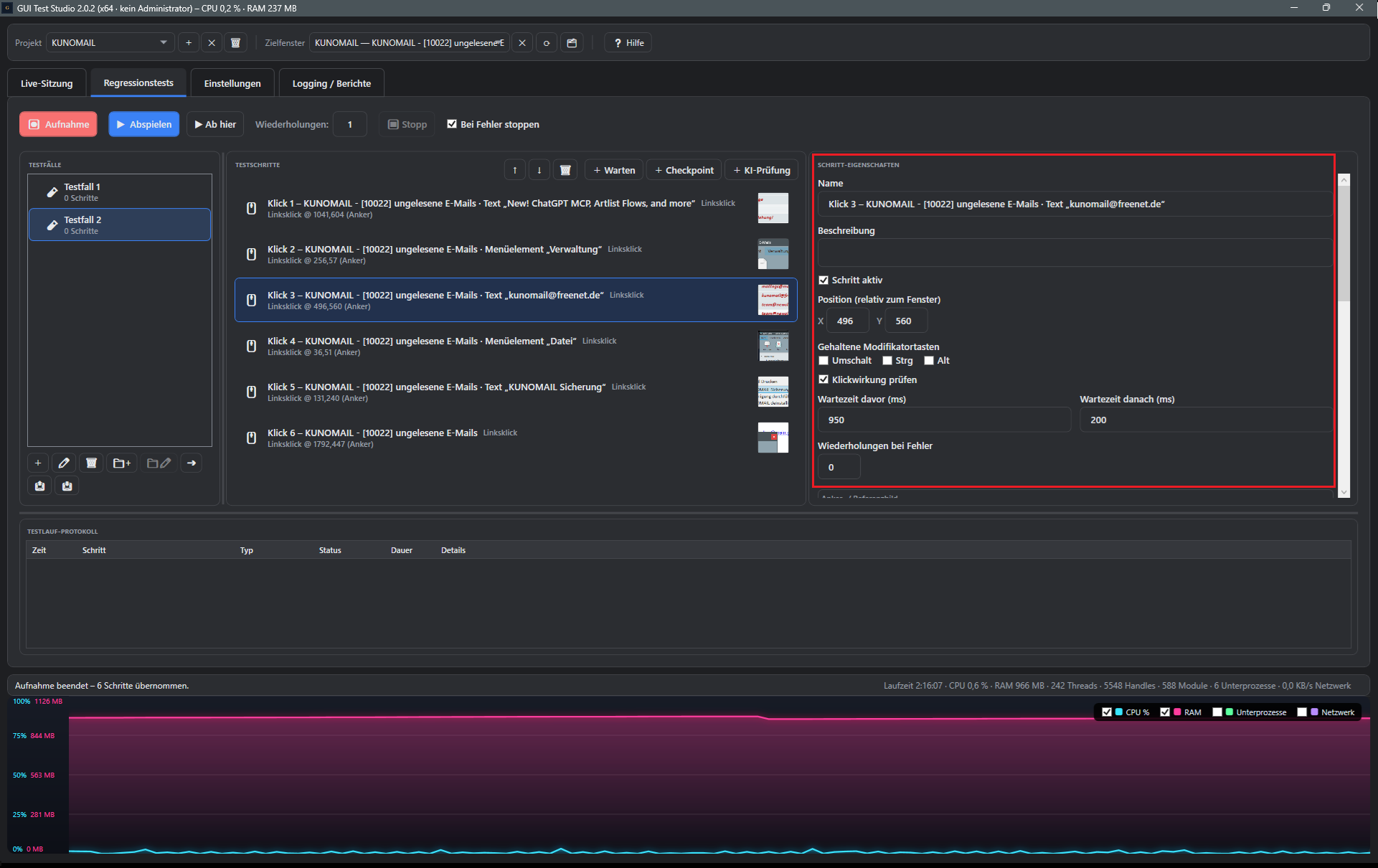Select the Regressionstests tab
This screenshot has width=1378, height=868.
pos(138,83)
